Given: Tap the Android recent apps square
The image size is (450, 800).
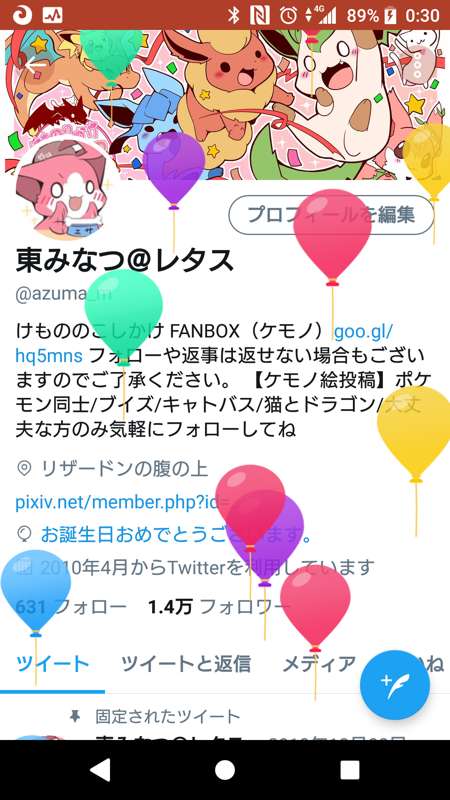Looking at the screenshot, I should tap(350, 770).
